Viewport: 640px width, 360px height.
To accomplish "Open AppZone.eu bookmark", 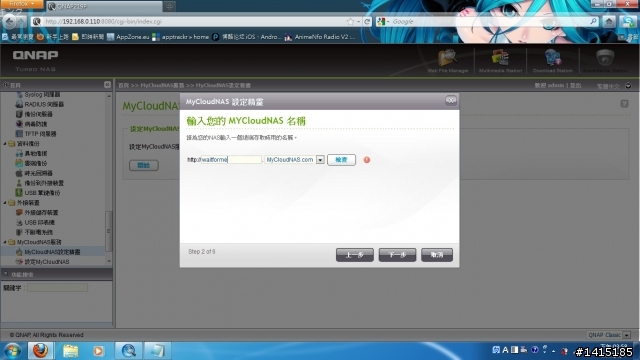I will point(128,37).
